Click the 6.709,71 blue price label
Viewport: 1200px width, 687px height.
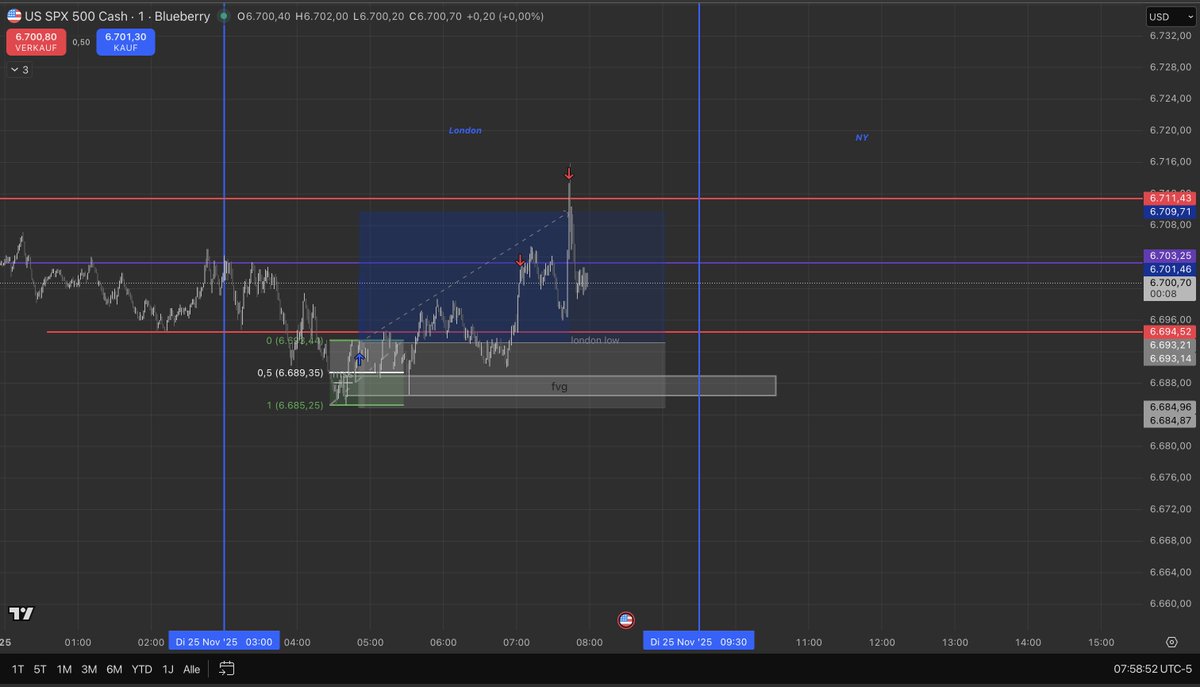1170,212
